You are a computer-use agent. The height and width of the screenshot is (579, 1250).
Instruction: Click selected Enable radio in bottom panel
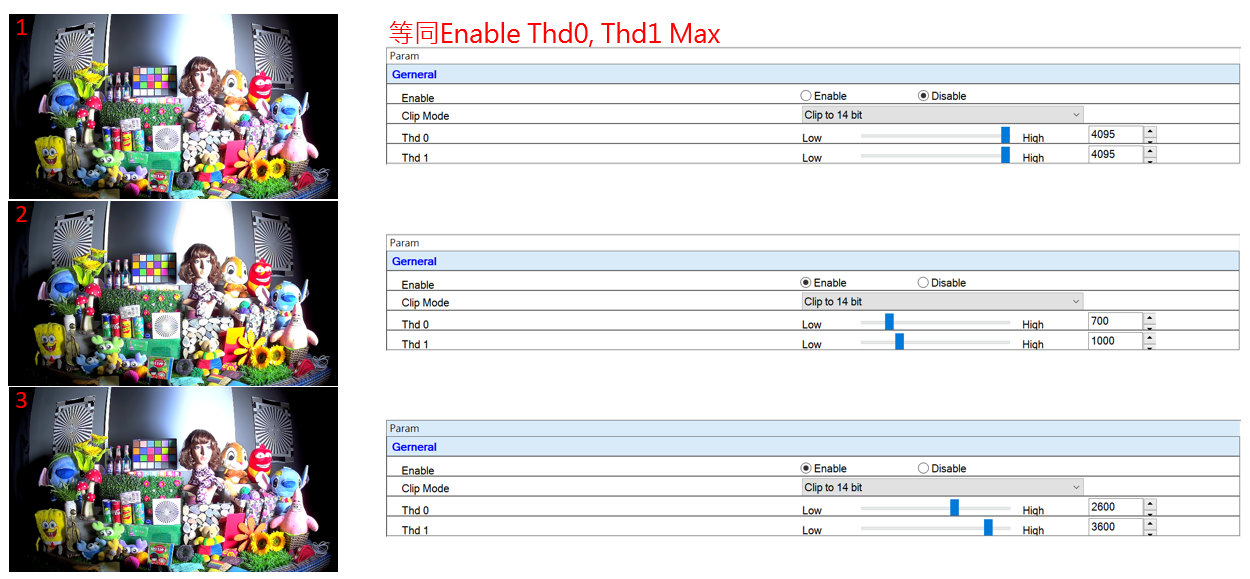pyautogui.click(x=806, y=469)
